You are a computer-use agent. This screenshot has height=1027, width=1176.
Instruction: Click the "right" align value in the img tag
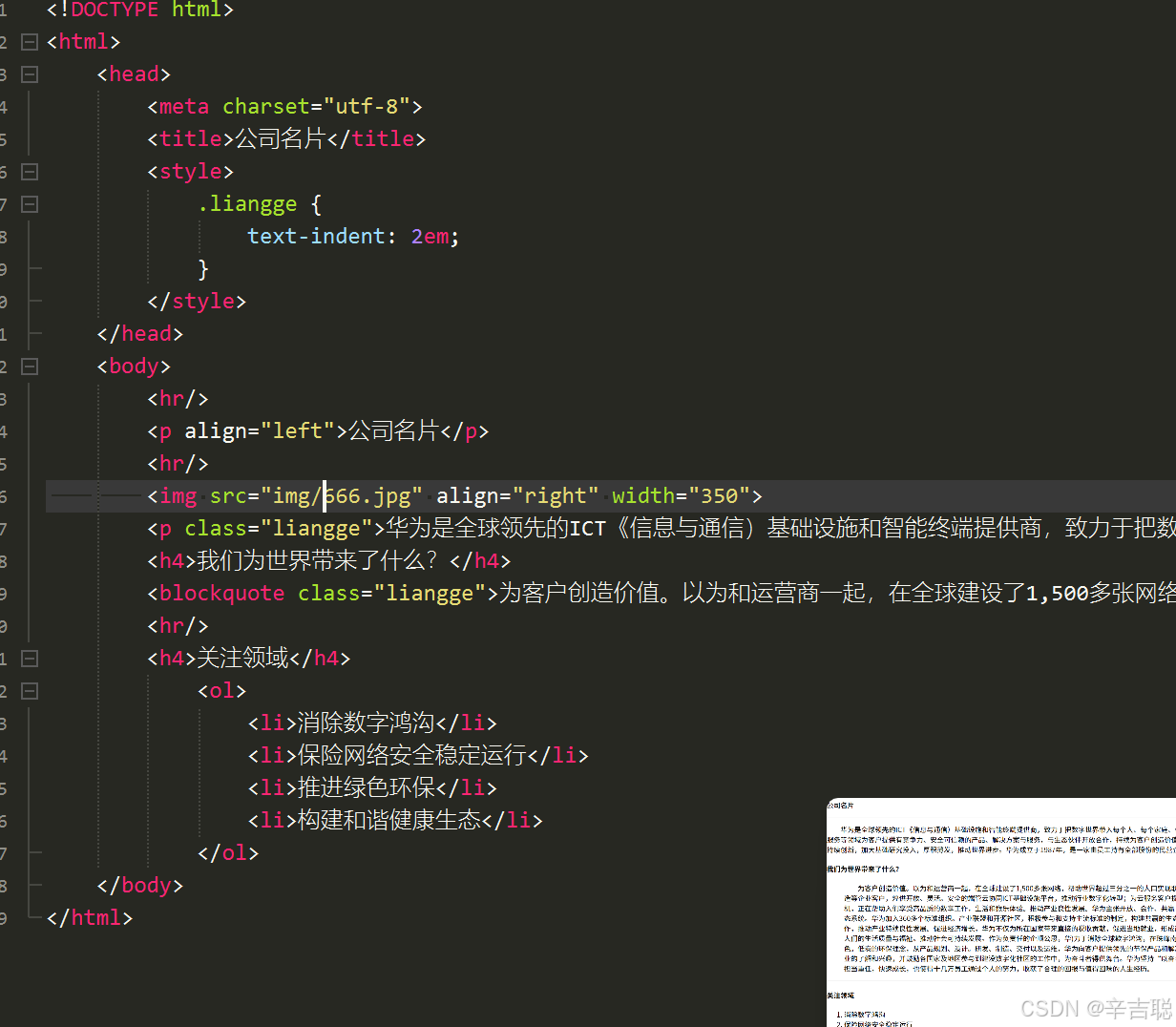pyautogui.click(x=556, y=496)
